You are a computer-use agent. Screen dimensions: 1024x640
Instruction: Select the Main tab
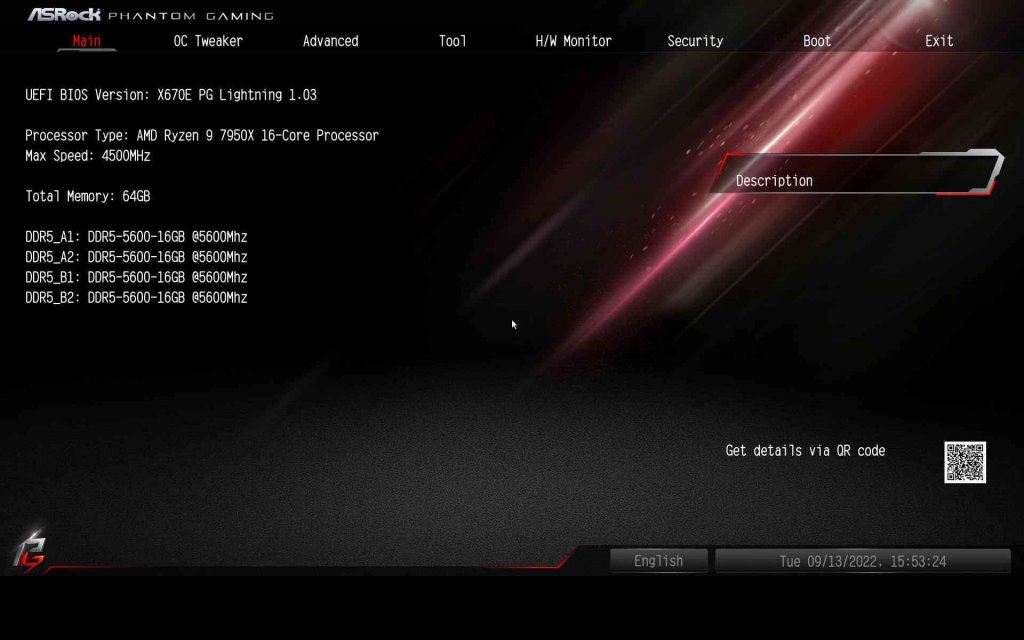point(87,41)
